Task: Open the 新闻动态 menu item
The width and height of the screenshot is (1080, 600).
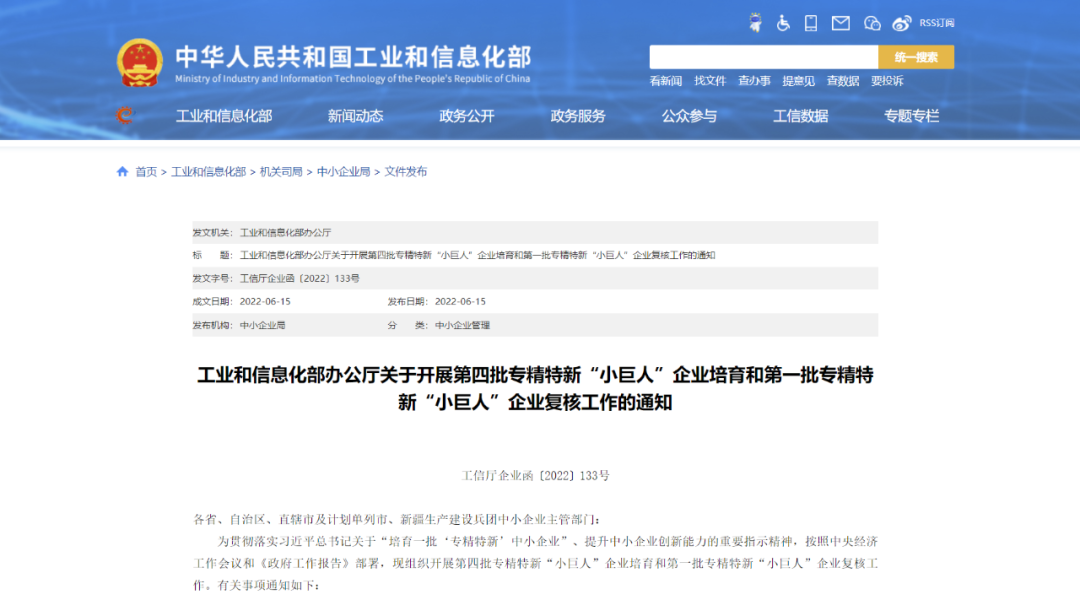Action: click(x=355, y=115)
